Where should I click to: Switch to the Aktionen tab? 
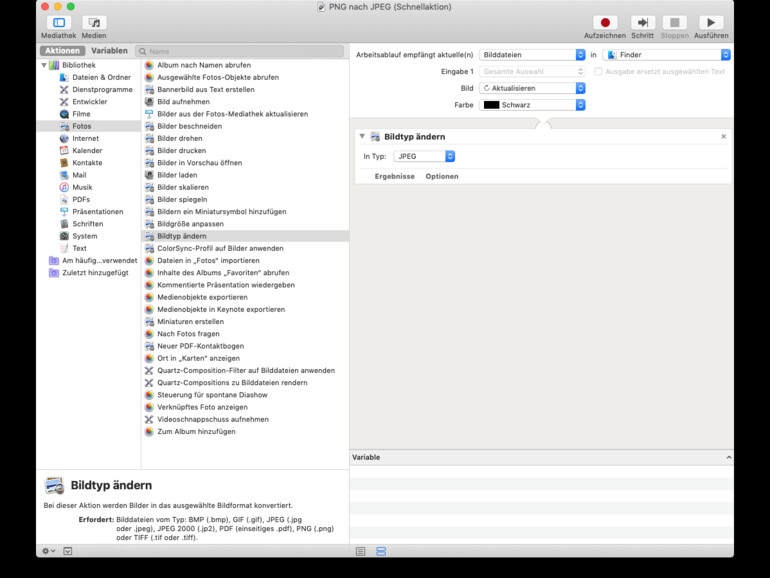[x=62, y=50]
